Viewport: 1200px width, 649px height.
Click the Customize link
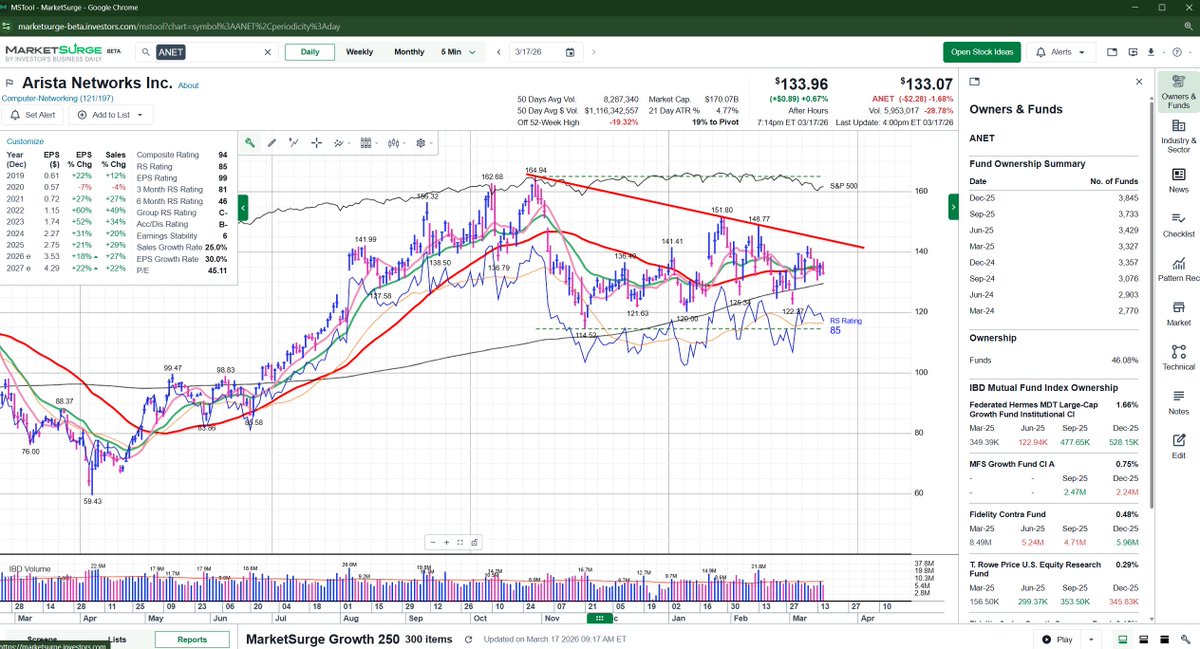(x=26, y=142)
